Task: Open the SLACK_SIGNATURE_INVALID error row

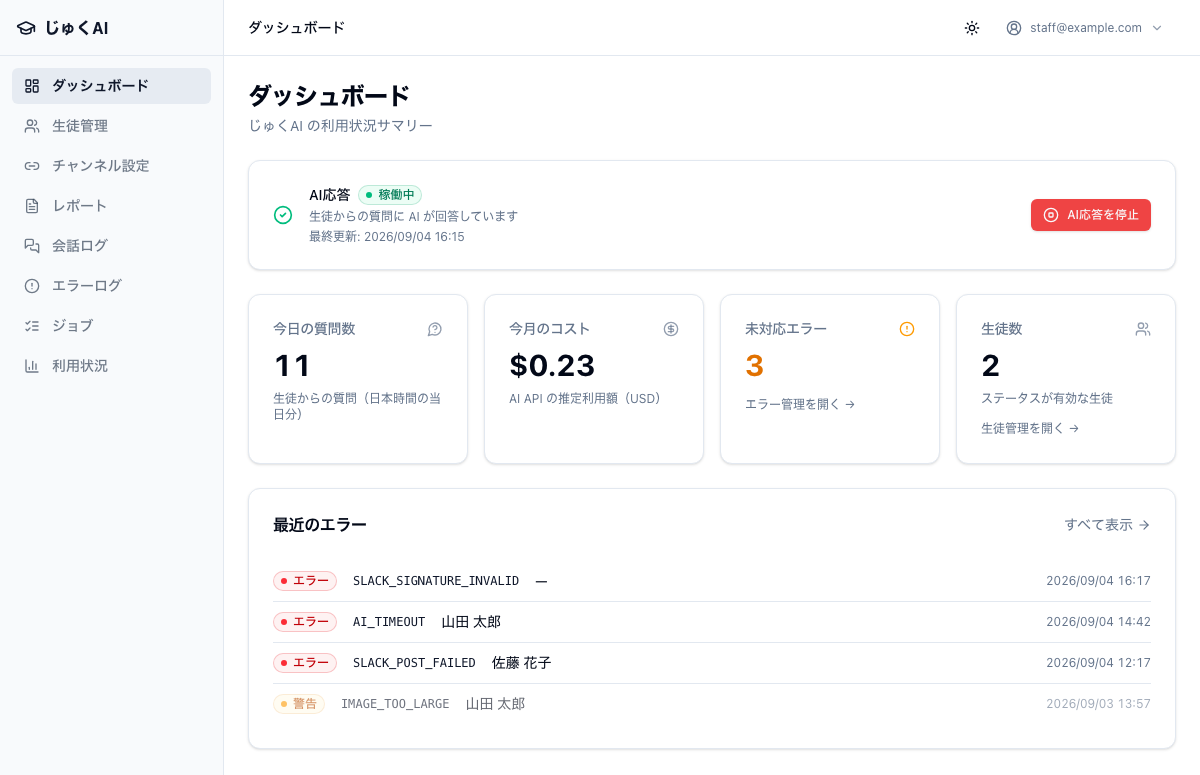Action: [712, 581]
